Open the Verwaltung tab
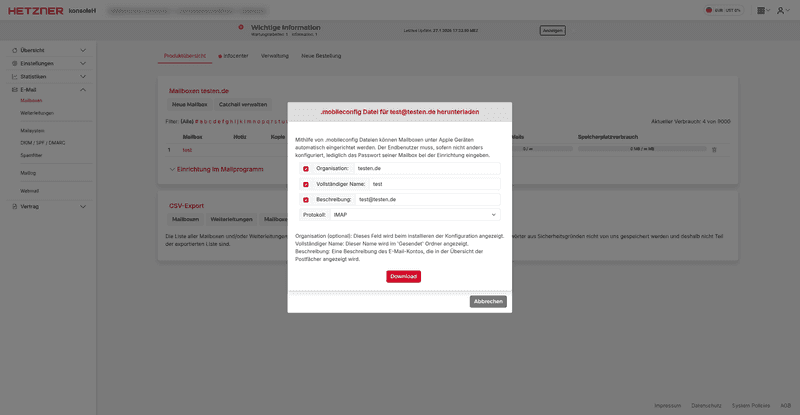This screenshot has width=800, height=415. pos(274,56)
